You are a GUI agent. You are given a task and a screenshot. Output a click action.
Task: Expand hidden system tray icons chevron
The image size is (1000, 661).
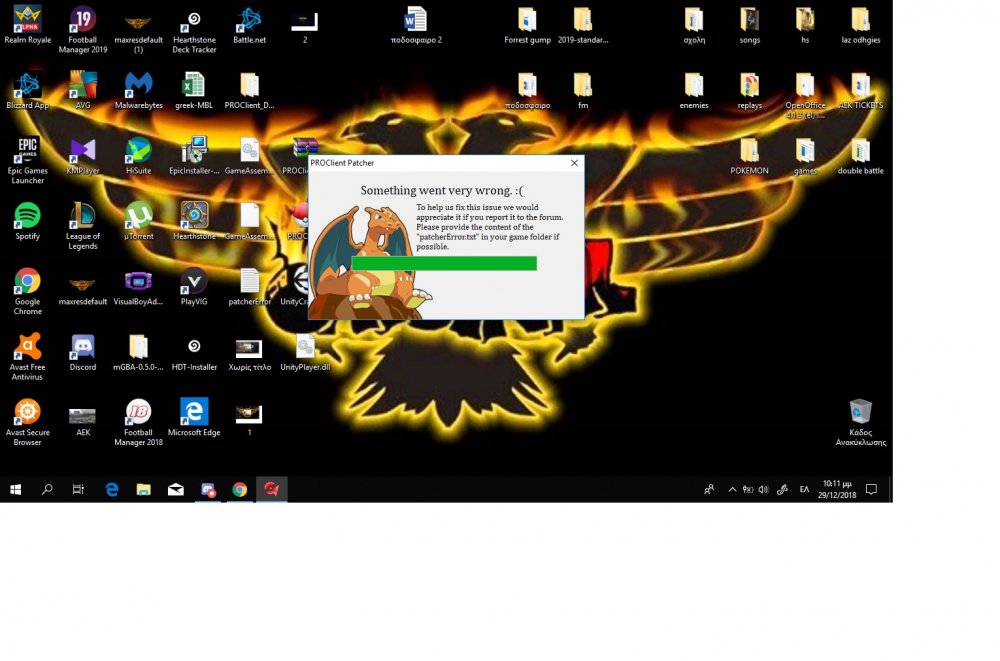(x=732, y=490)
